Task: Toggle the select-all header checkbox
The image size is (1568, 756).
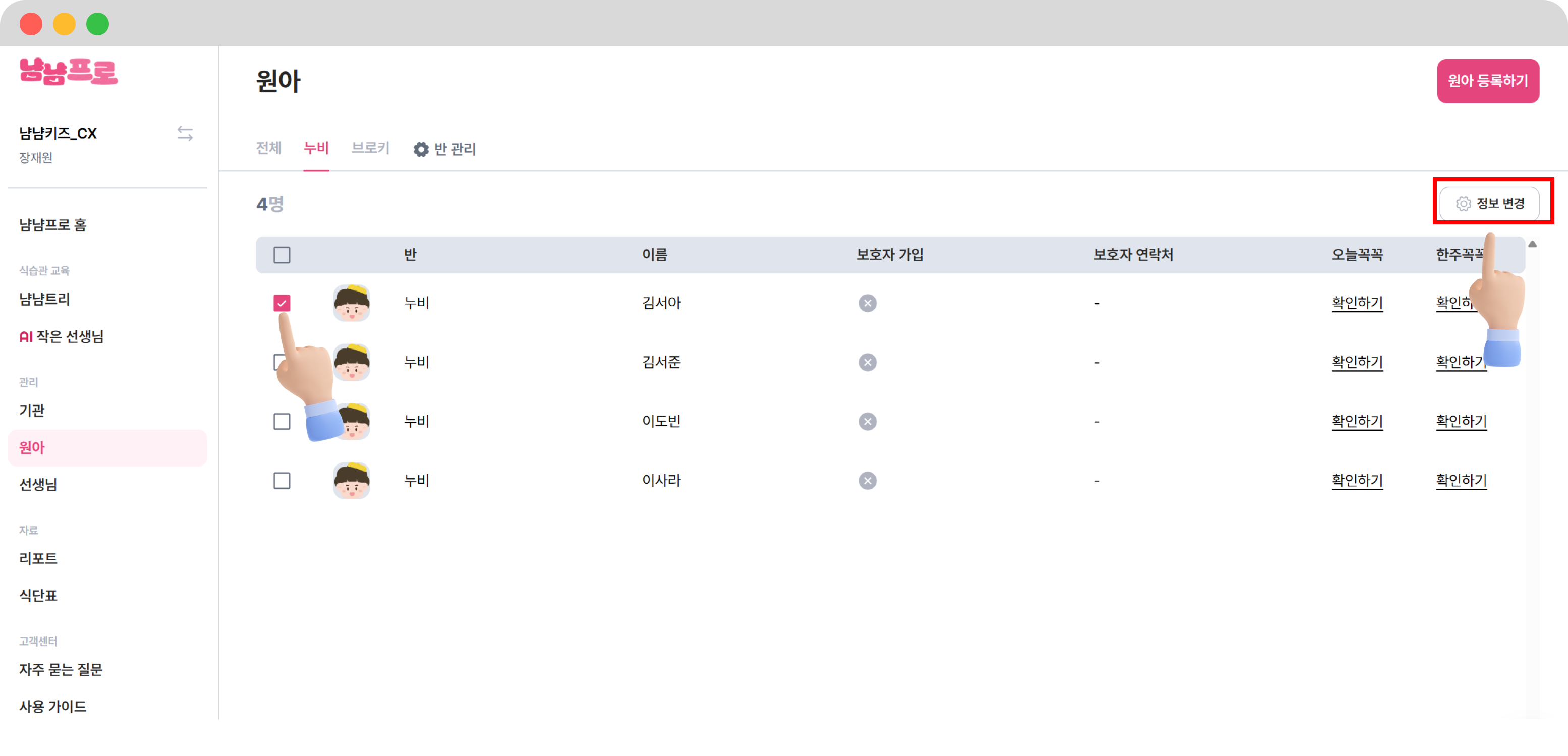Action: pyautogui.click(x=282, y=255)
